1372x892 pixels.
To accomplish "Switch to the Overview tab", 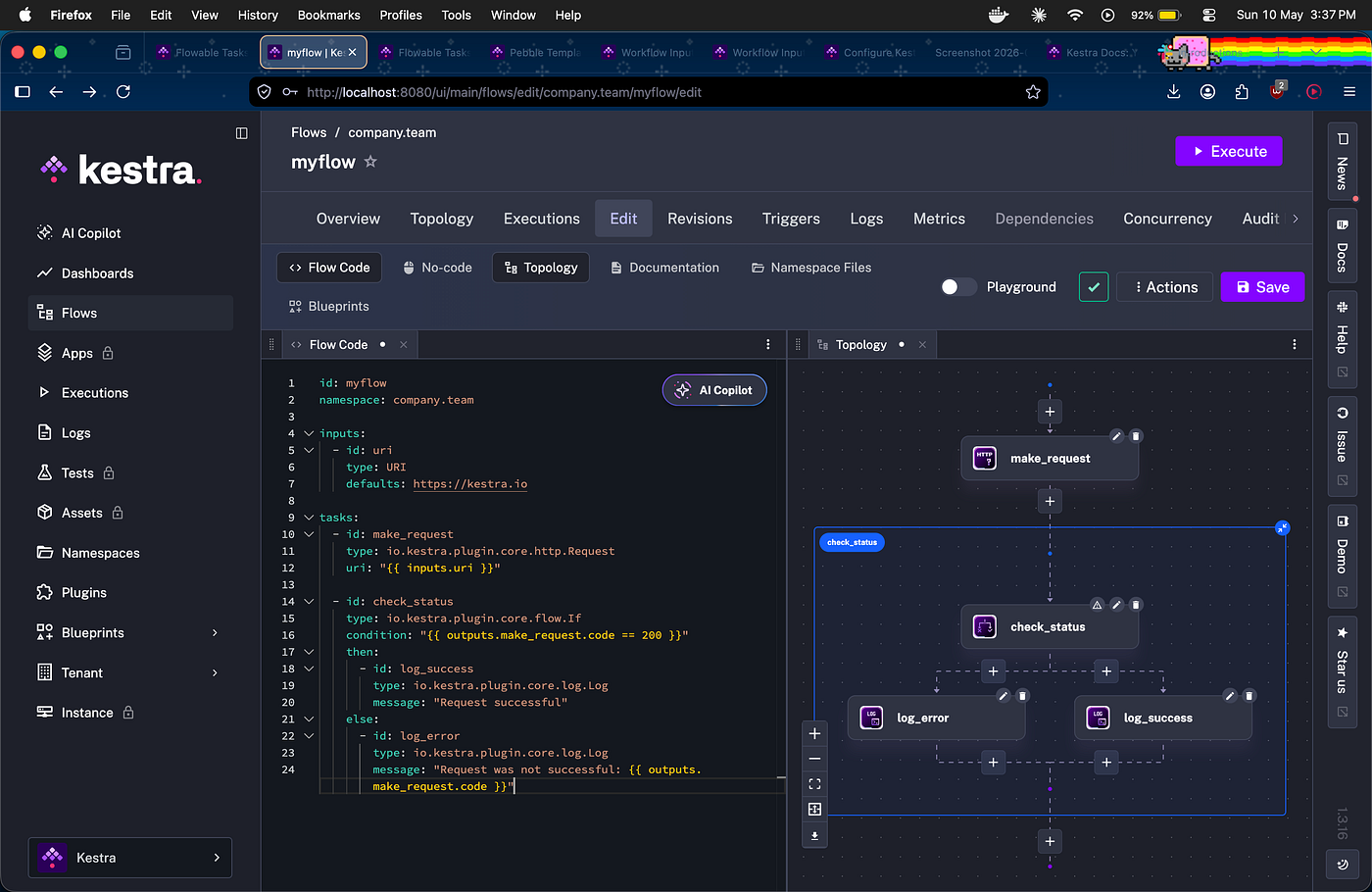I will [348, 219].
